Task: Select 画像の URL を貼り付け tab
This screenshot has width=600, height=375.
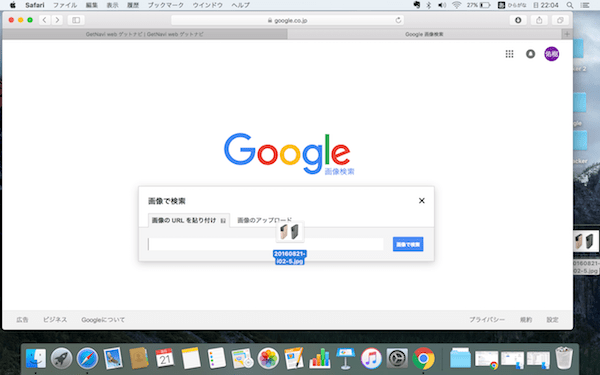Action: 189,220
